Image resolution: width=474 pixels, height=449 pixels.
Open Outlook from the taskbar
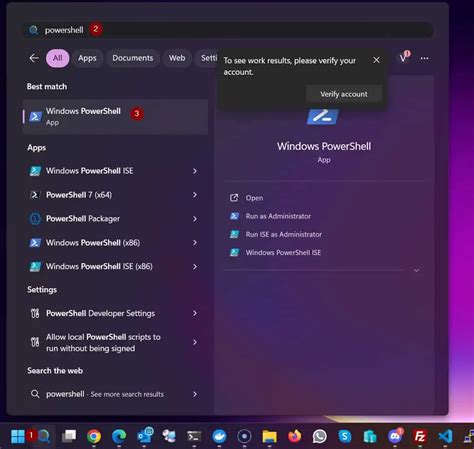pos(144,435)
